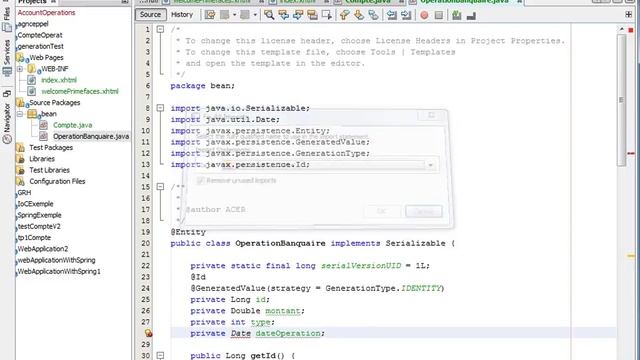This screenshot has width=640, height=360.
Task: Select testCompteV2 project
Action: point(39,226)
